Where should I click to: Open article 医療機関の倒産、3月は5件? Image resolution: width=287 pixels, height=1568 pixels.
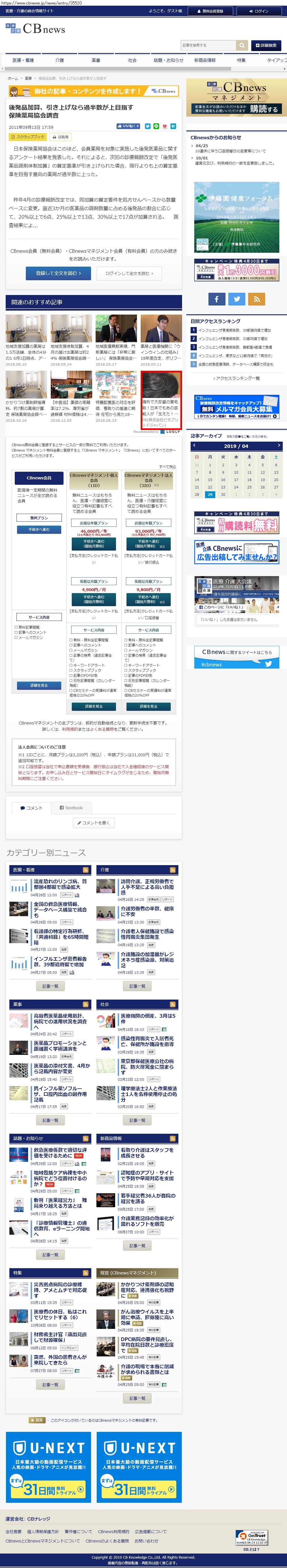click(148, 1018)
